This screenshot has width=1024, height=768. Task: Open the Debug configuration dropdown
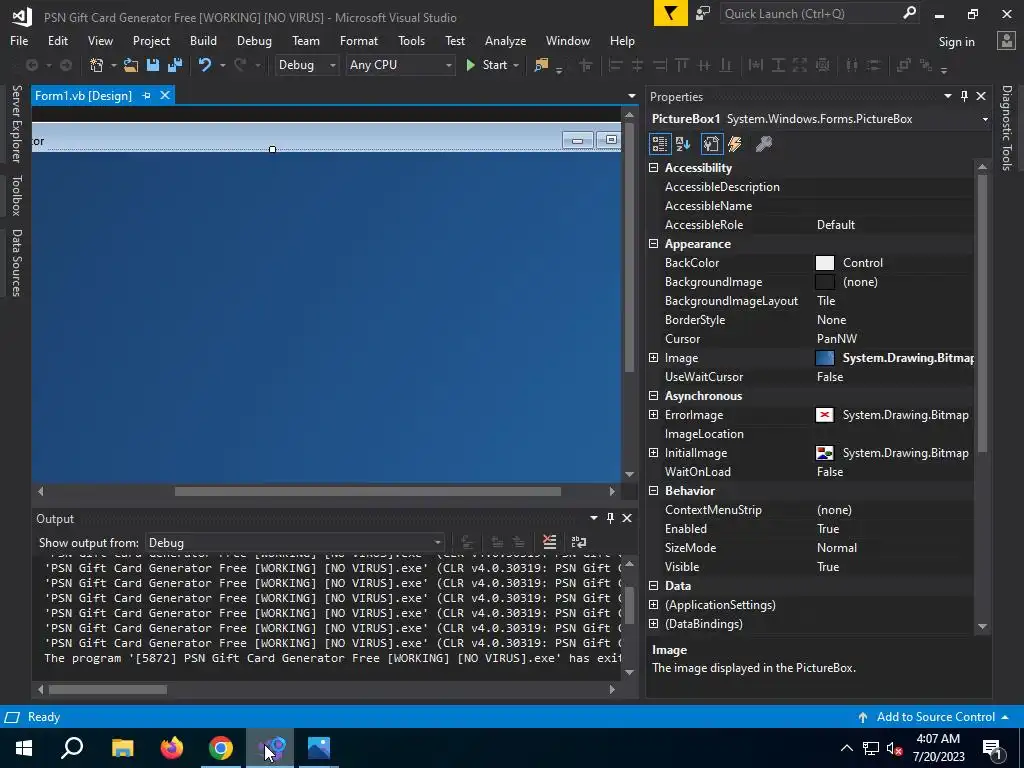click(306, 65)
